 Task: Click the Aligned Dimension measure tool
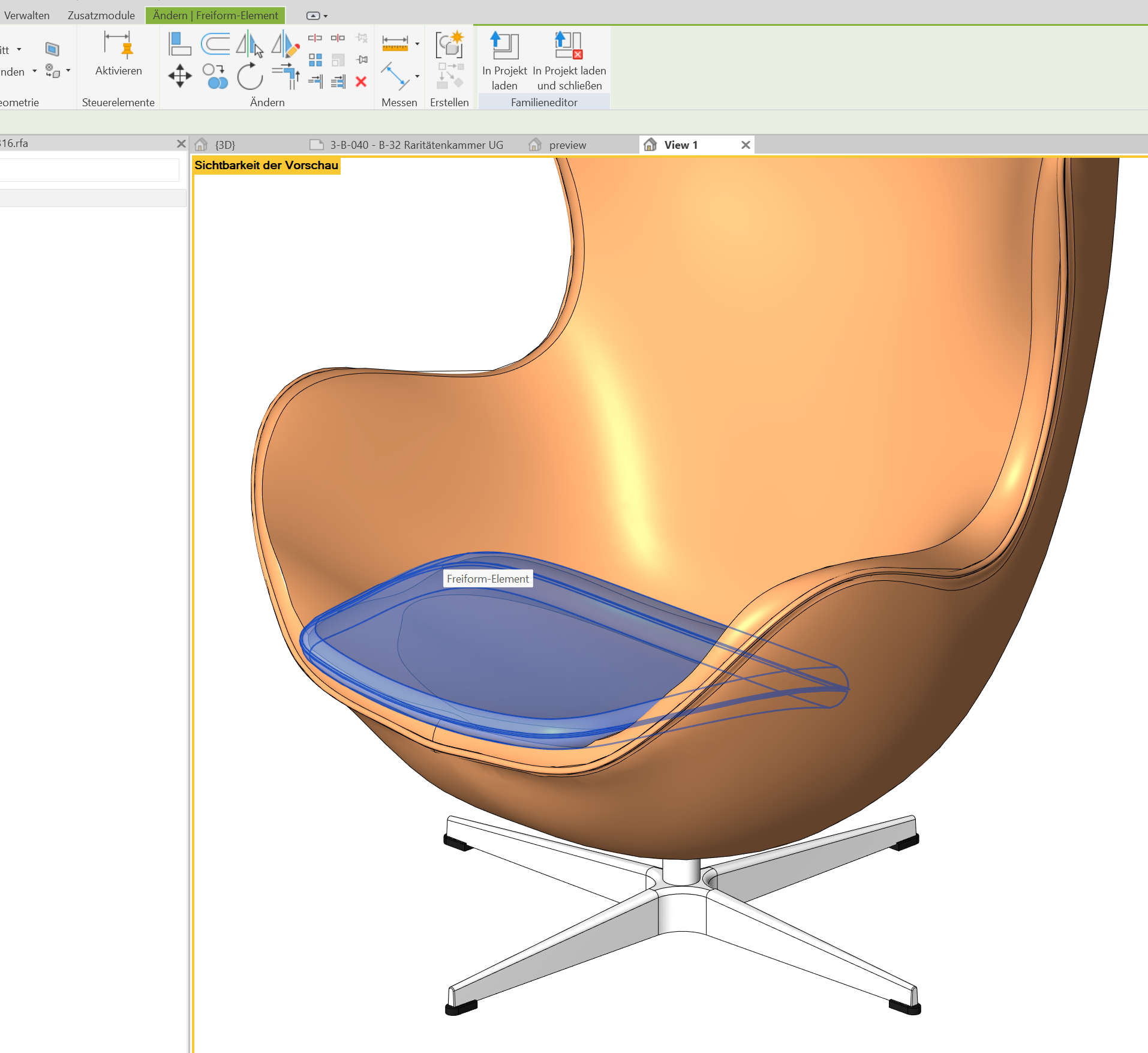coord(395,44)
